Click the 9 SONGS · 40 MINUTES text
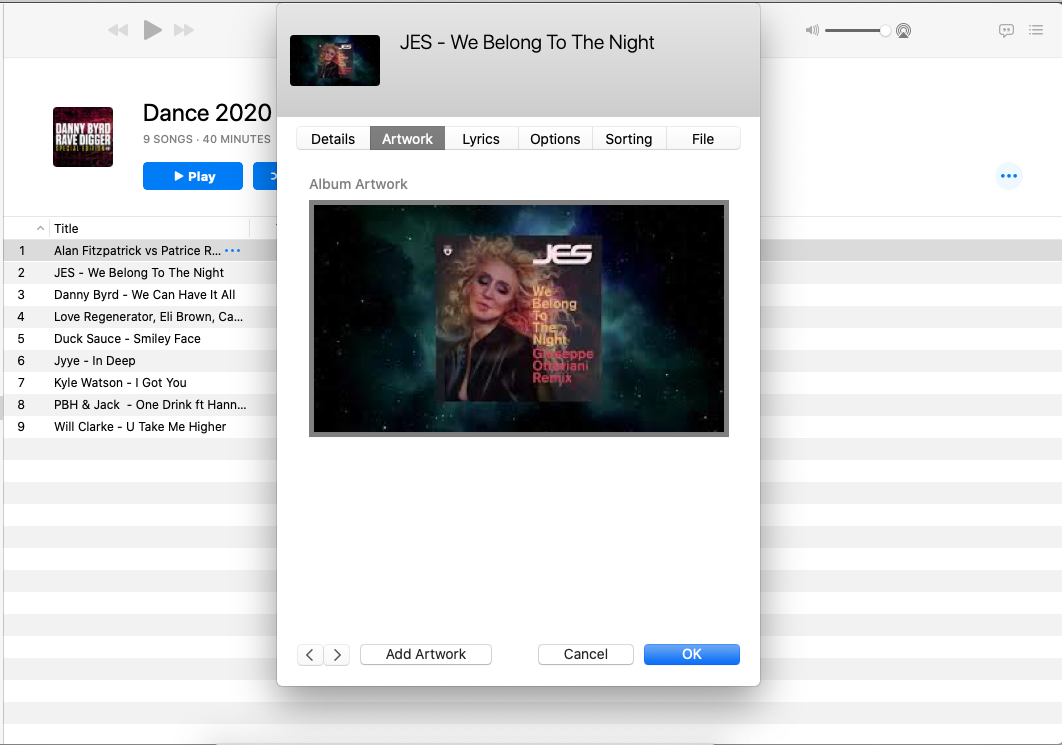 207,139
